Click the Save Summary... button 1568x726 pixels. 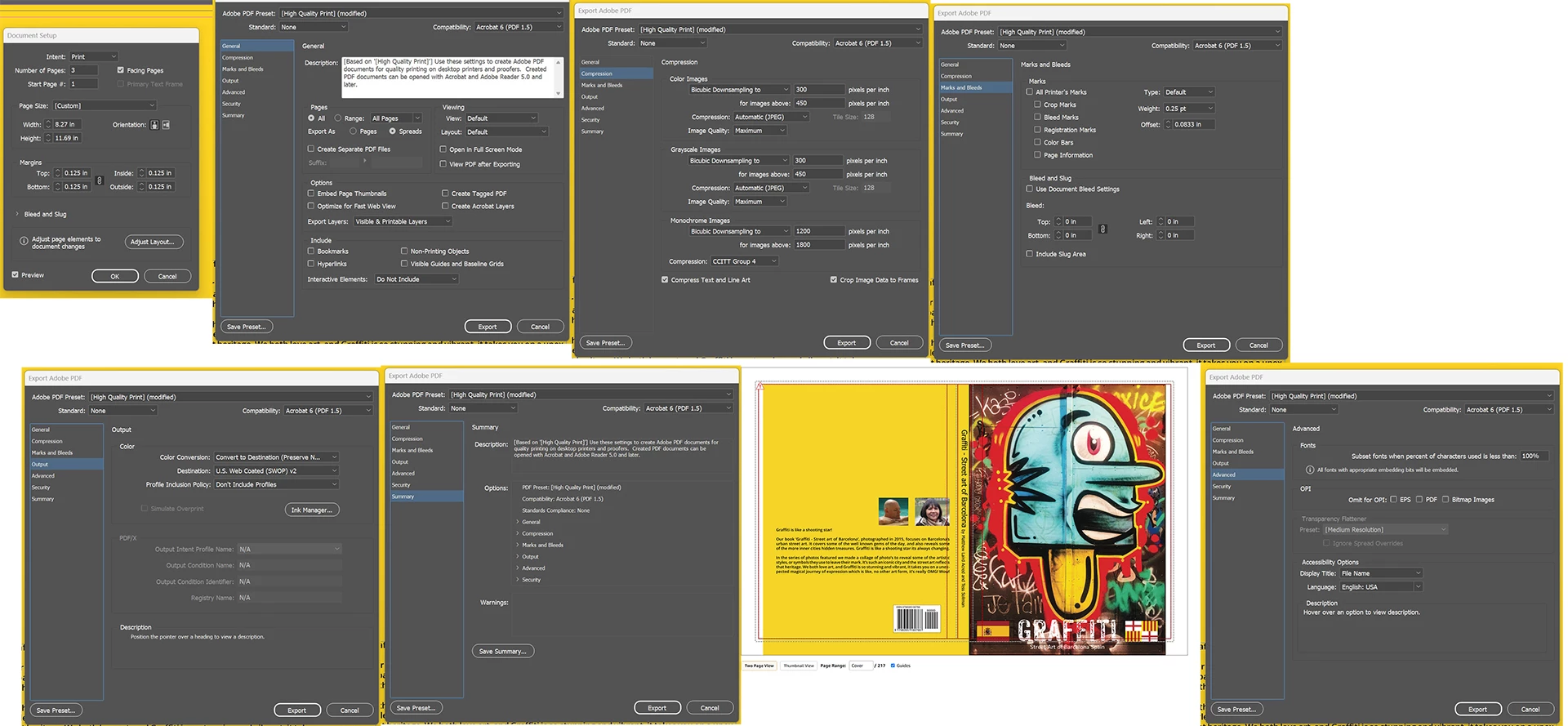503,651
